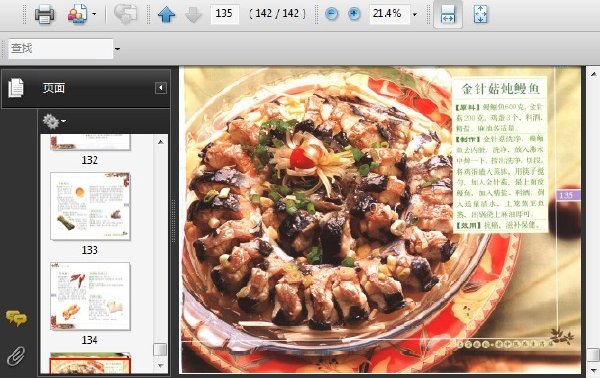Click the thumbnail panel scrollbar thumb
The width and height of the screenshot is (600, 378).
[x=160, y=350]
